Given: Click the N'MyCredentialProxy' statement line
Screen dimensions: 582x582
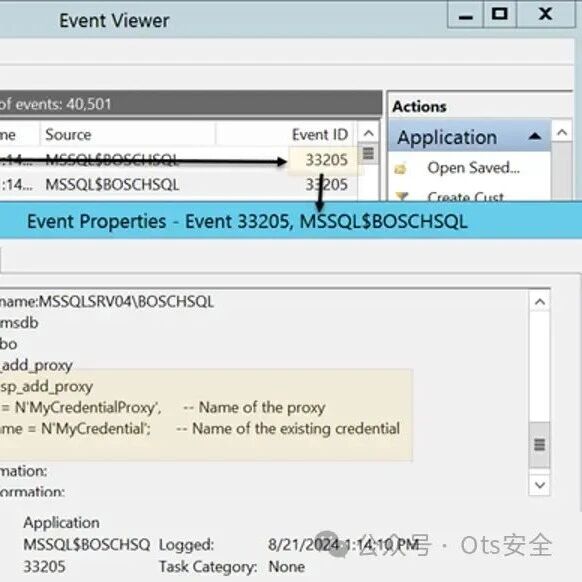Looking at the screenshot, I should [x=163, y=408].
